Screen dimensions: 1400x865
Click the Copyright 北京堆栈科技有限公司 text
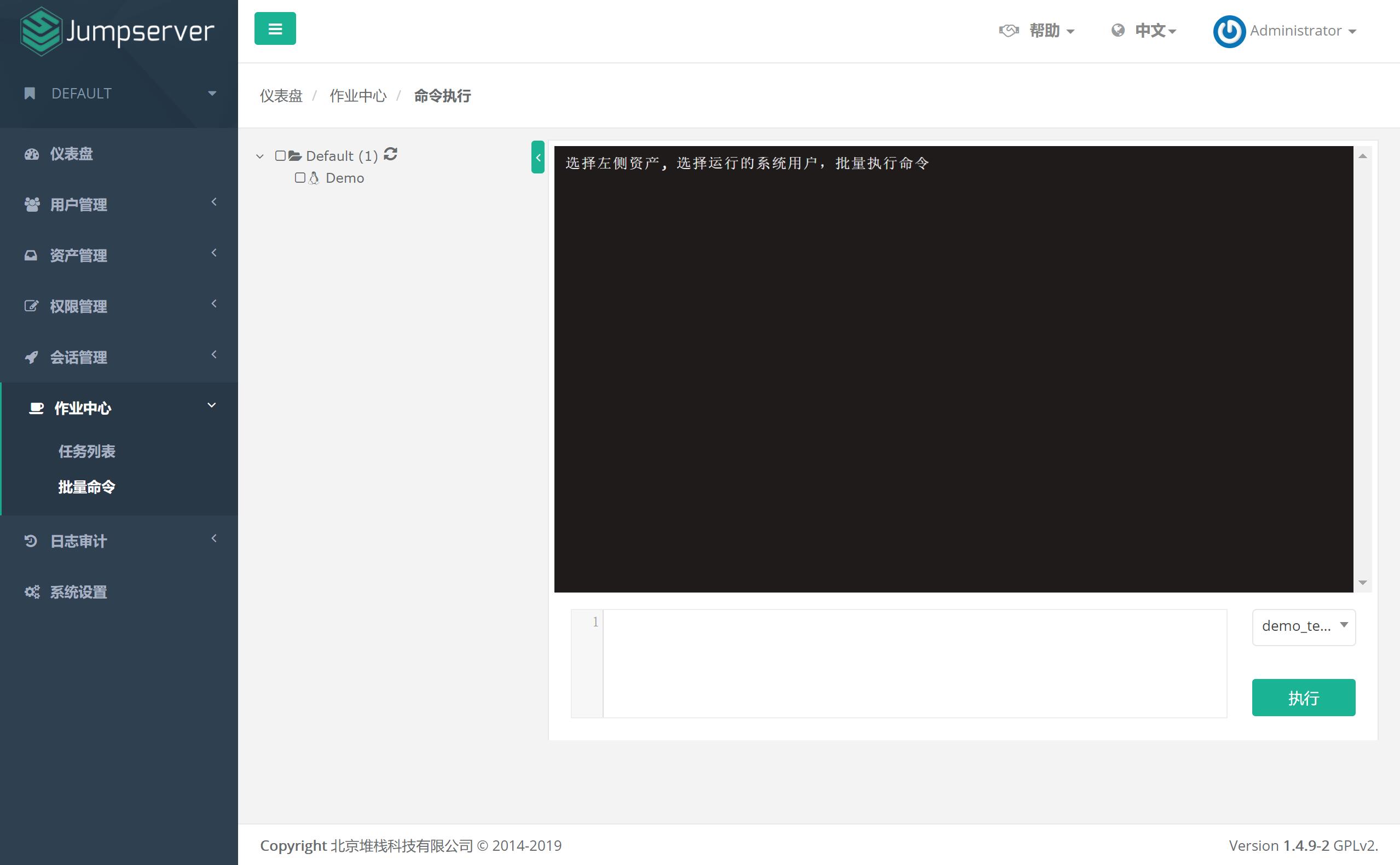click(x=411, y=845)
